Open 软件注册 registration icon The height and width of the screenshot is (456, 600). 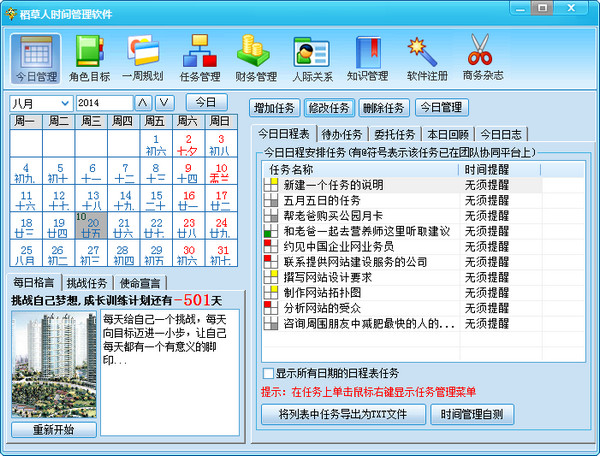[x=423, y=58]
